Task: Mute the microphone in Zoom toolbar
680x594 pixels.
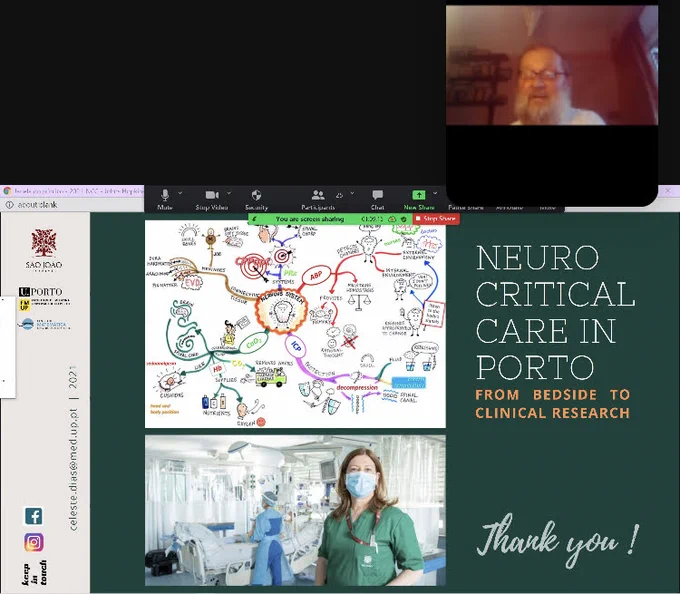Action: point(164,199)
